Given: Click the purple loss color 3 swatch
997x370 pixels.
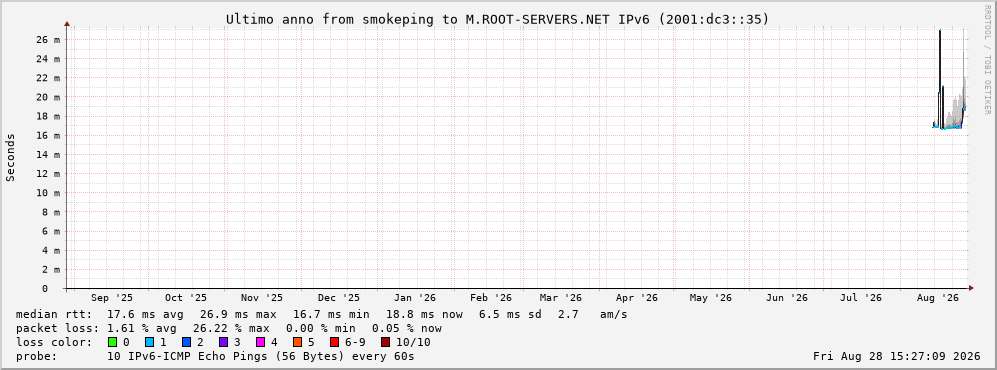Looking at the screenshot, I should click(x=224, y=342).
